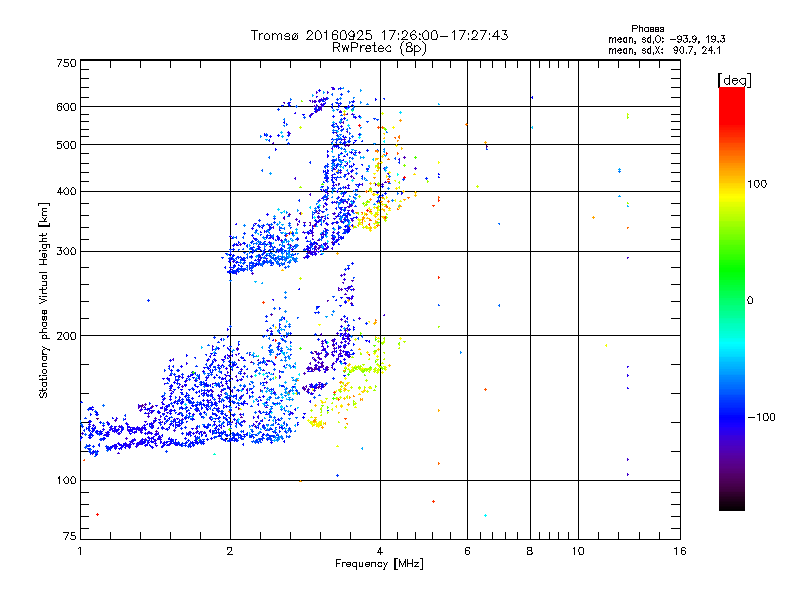Screen dimensions: 800x600
Task: Click the colorbar '100' tick label
Action: click(757, 184)
